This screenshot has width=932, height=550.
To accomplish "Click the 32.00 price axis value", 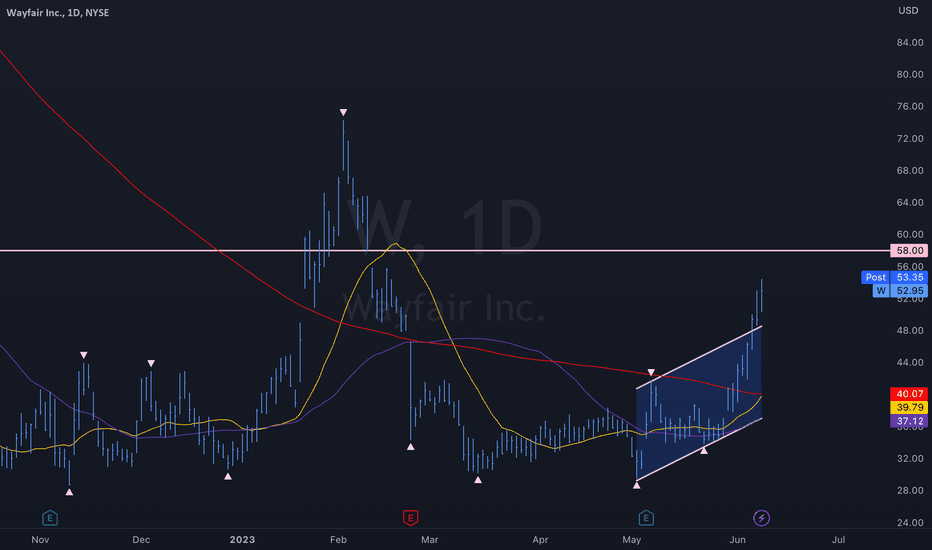I will click(x=910, y=458).
